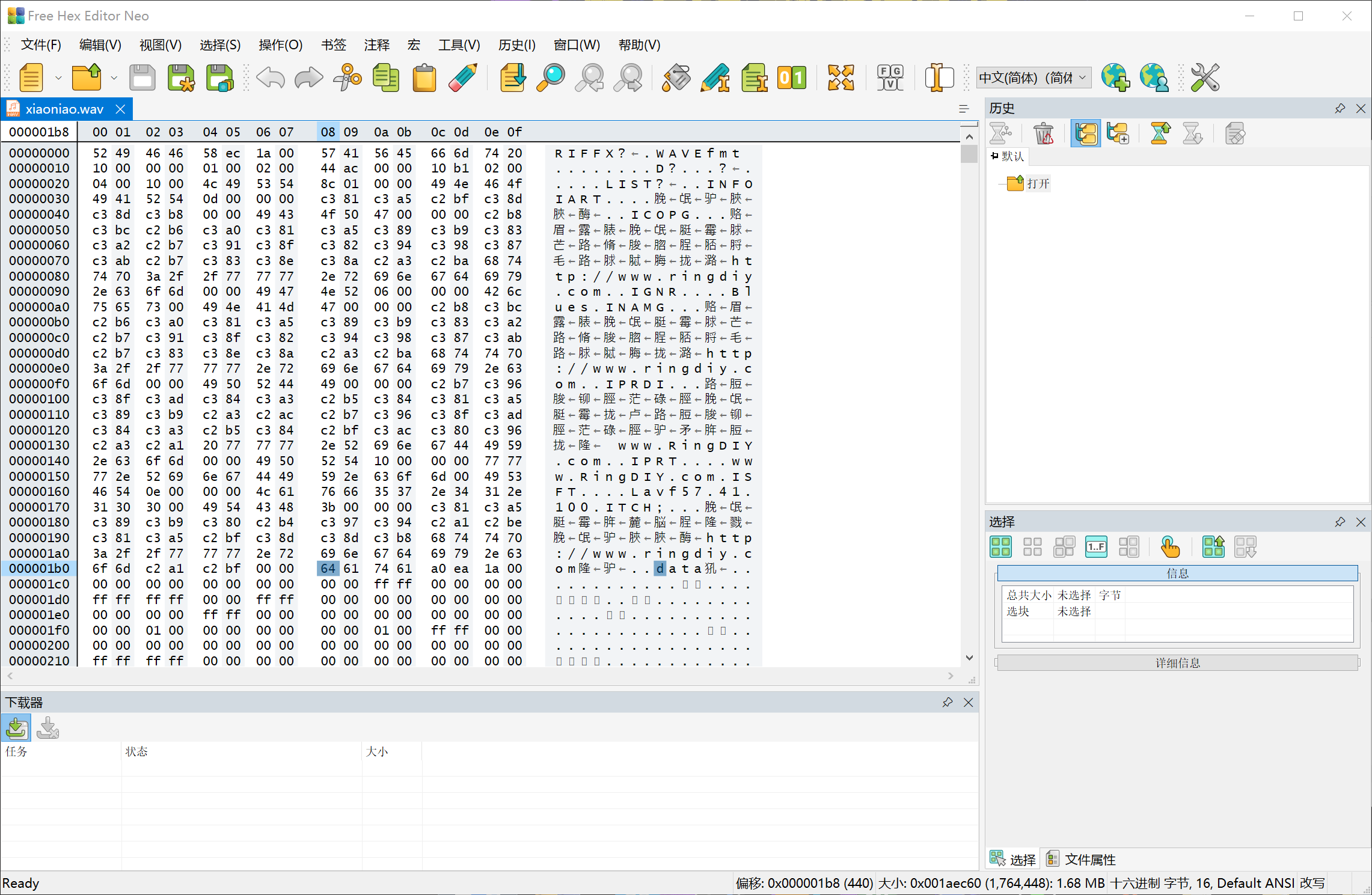The image size is (1372, 895).
Task: Expand the New file dropdown arrow
Action: coord(58,78)
